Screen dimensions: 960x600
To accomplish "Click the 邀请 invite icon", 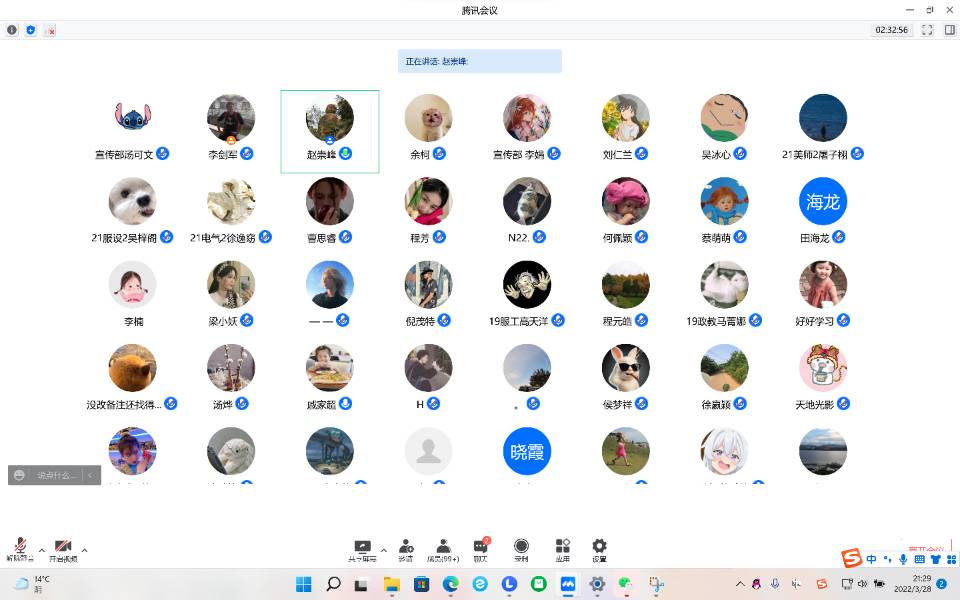I will pyautogui.click(x=406, y=548).
